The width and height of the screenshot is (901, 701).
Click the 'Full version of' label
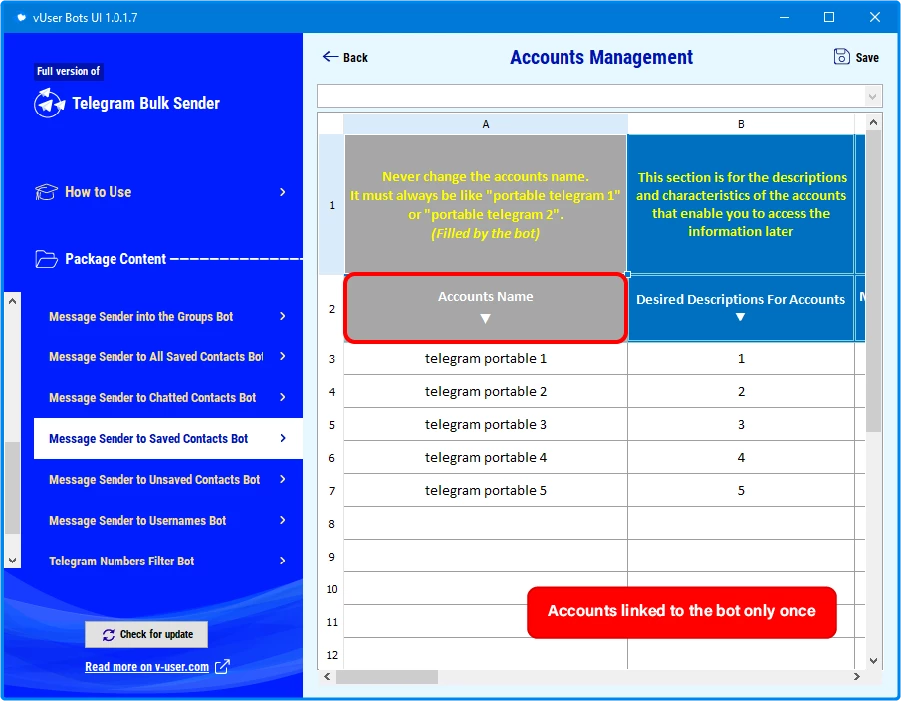pos(68,71)
